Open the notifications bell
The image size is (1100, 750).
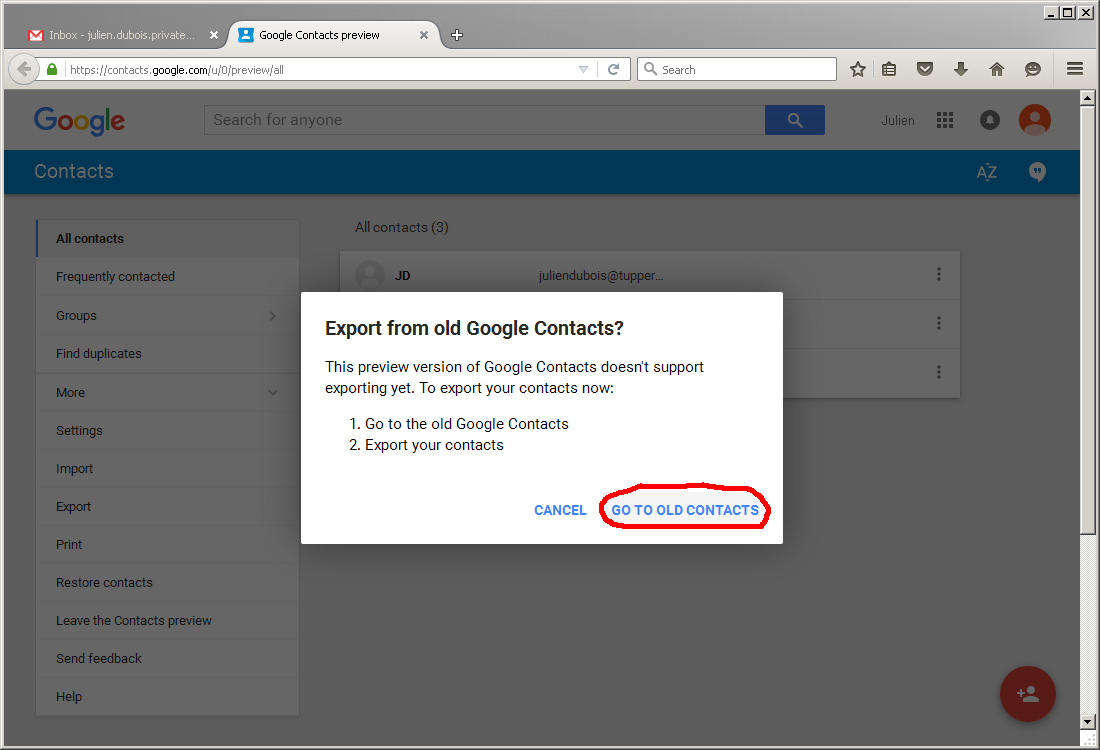tap(990, 120)
